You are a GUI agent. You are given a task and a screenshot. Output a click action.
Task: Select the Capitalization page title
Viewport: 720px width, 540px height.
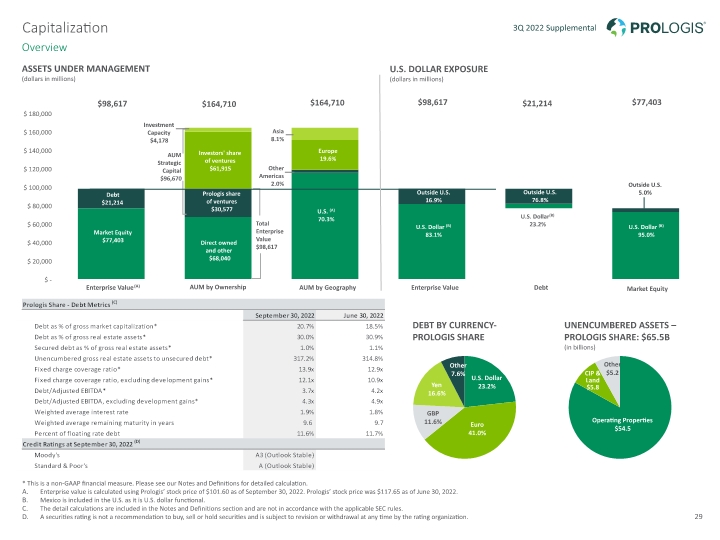(x=65, y=28)
